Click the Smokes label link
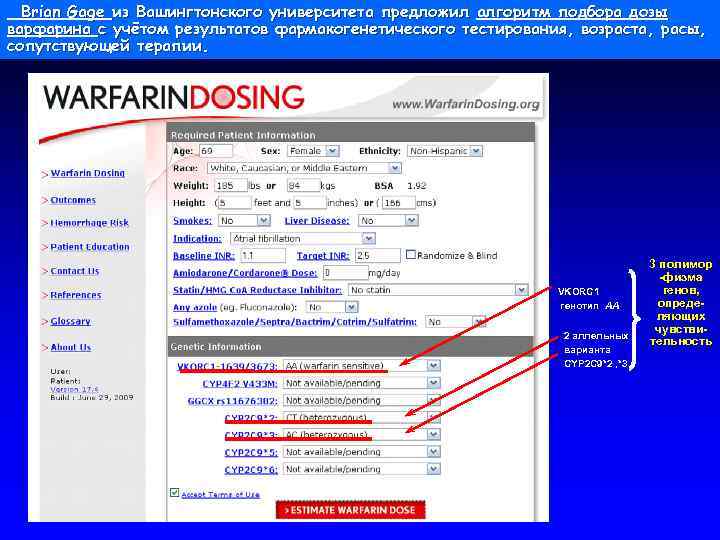Viewport: 720px width, 540px height. tap(192, 221)
